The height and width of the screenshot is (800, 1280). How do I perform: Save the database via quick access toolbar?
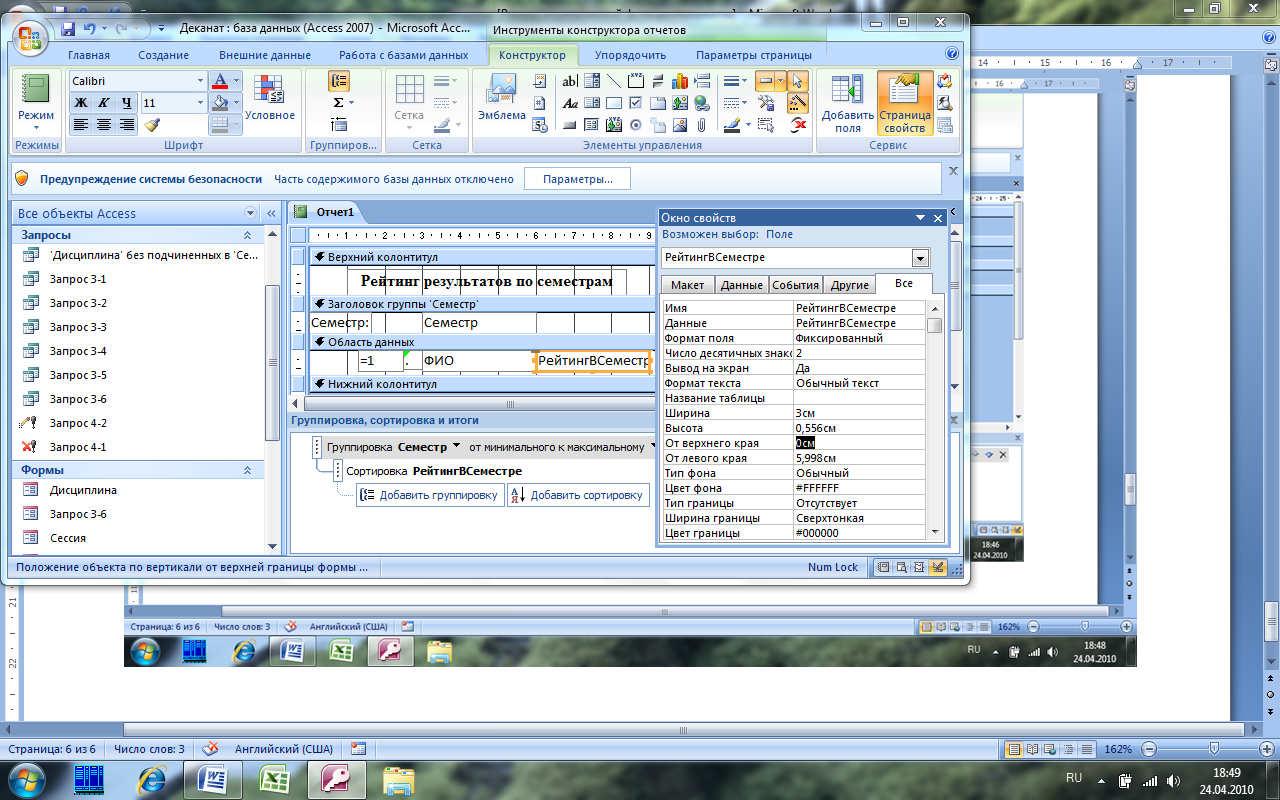coord(68,30)
